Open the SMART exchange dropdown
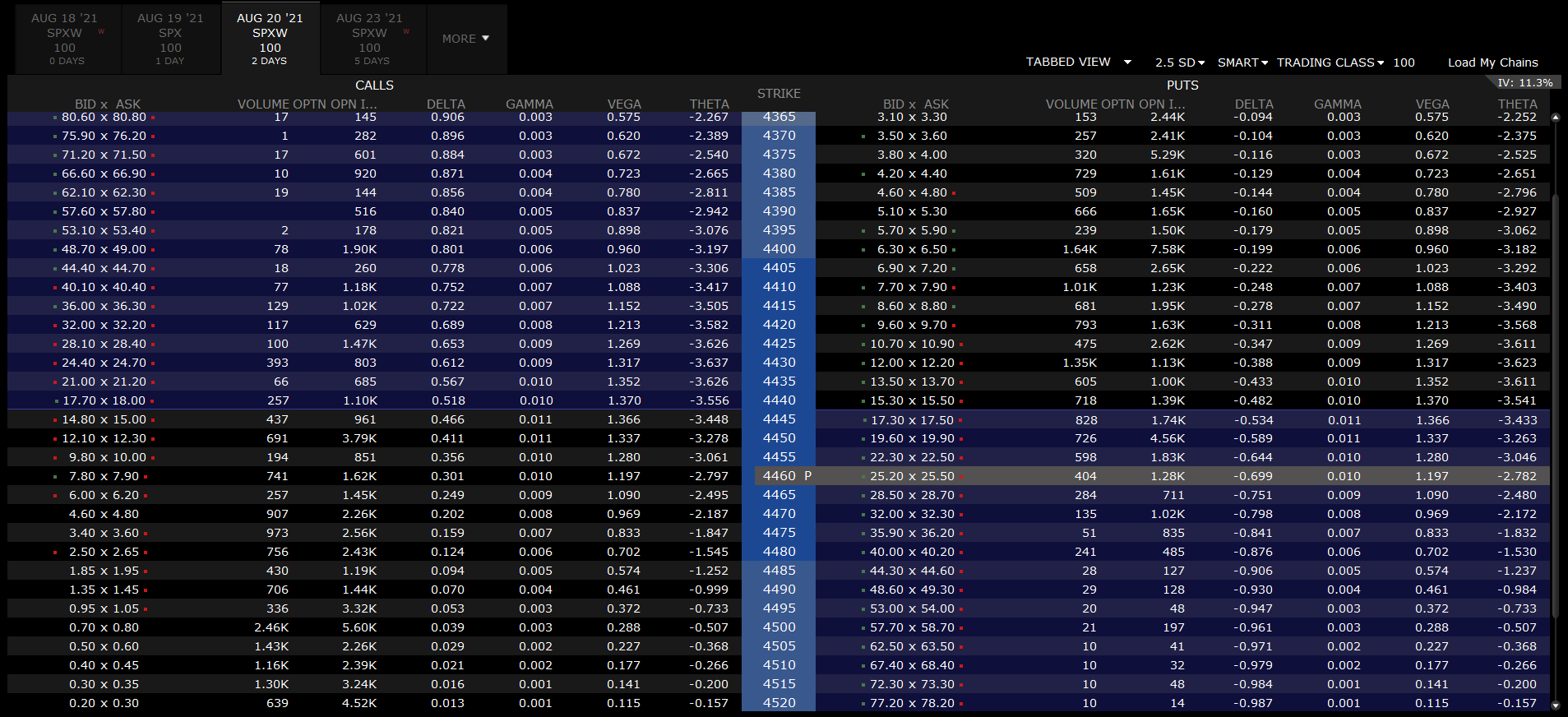 tap(1242, 62)
